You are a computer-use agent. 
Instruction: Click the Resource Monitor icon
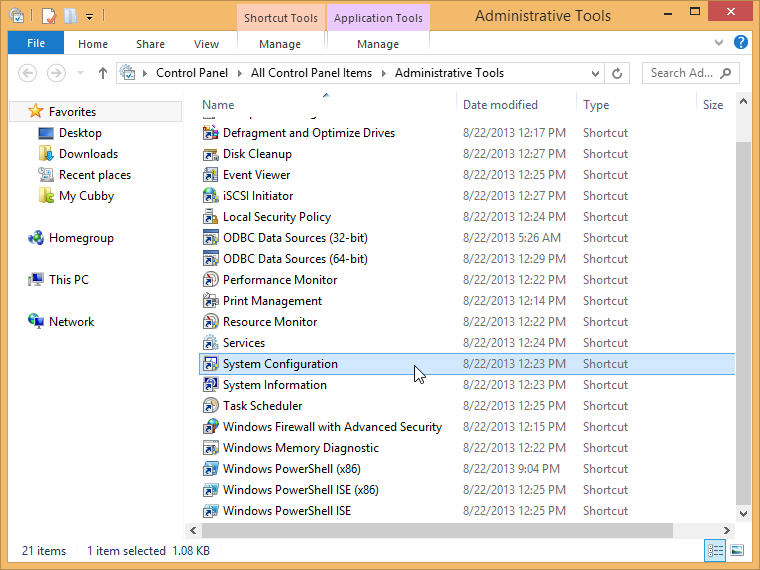[x=210, y=322]
